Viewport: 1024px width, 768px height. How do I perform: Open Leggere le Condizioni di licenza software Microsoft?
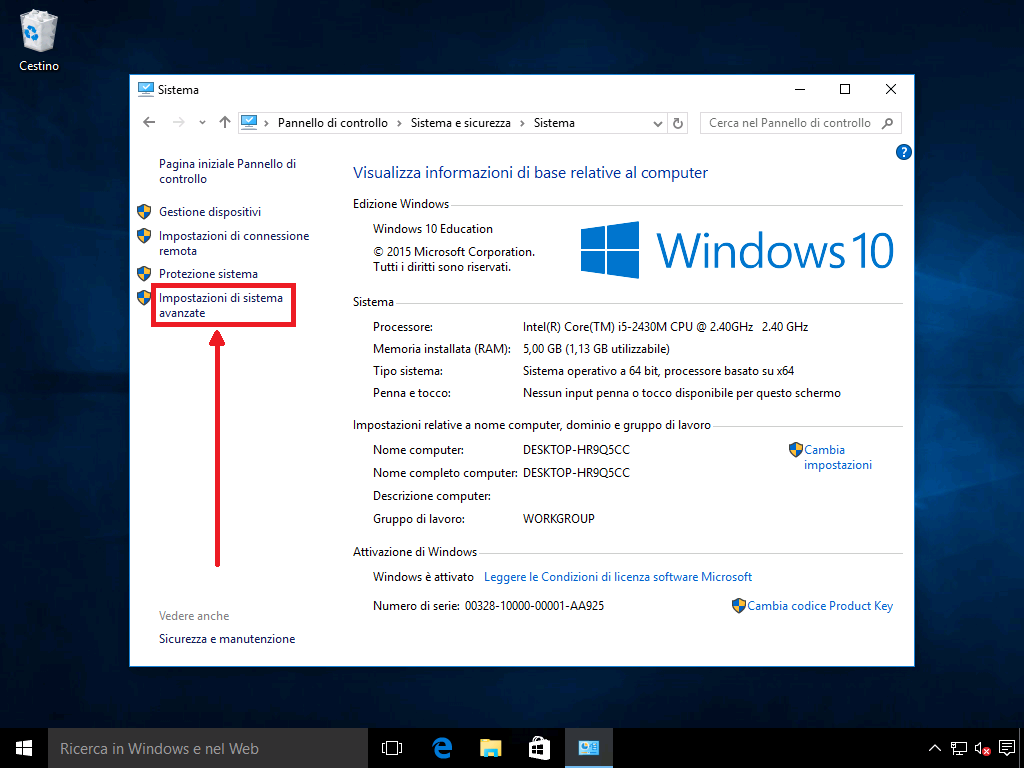coord(618,577)
